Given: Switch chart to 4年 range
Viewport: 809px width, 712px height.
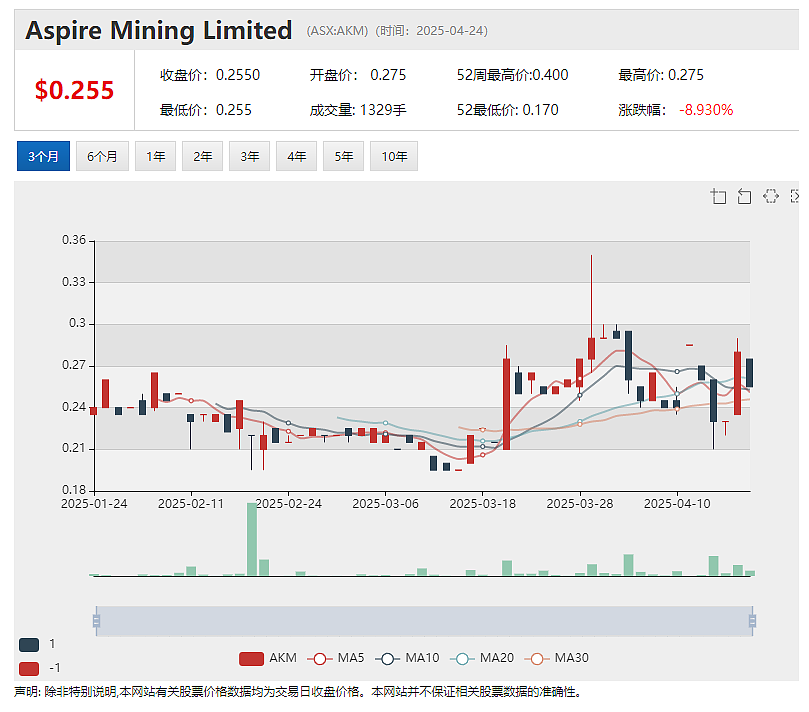Looking at the screenshot, I should click(x=296, y=156).
